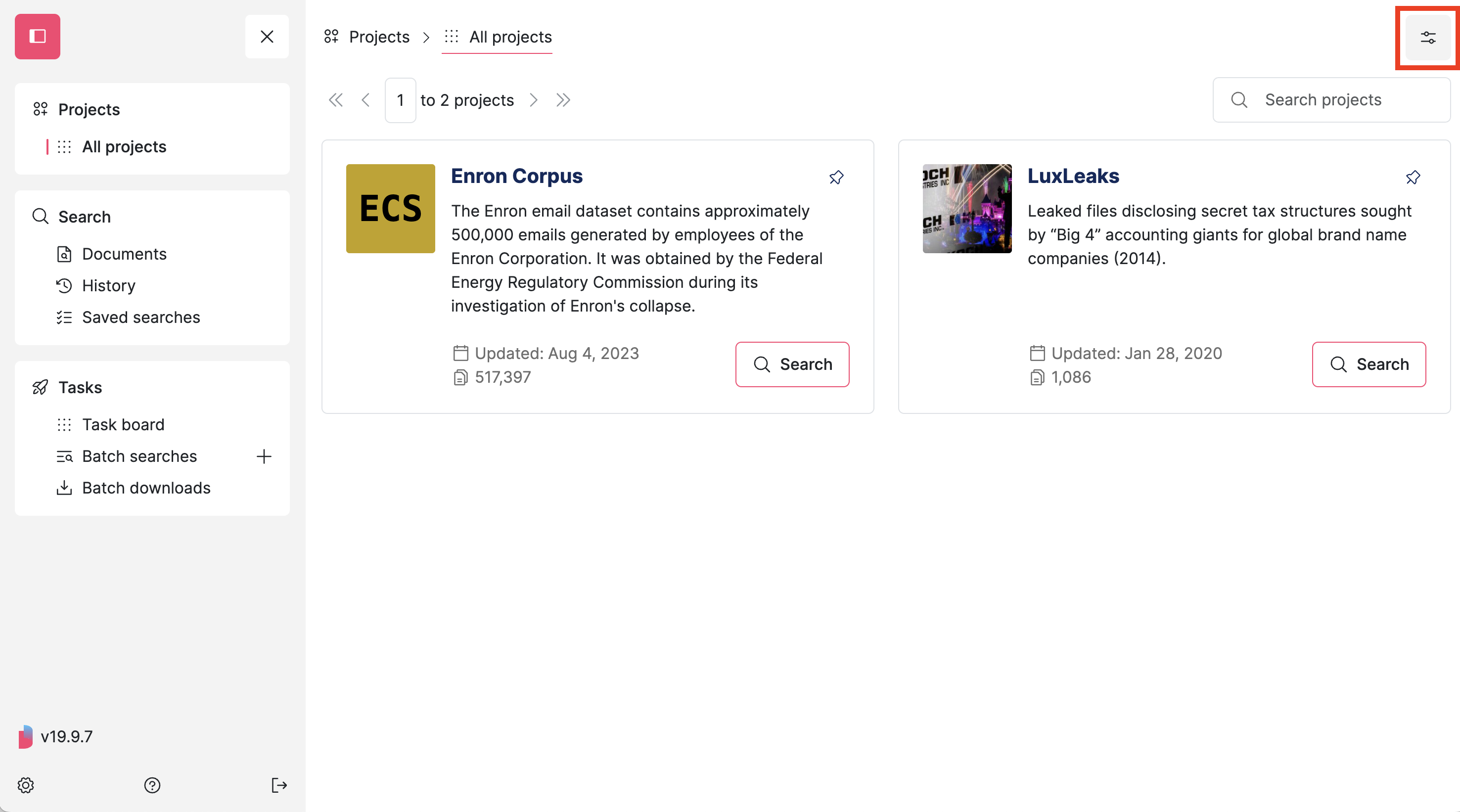The height and width of the screenshot is (812, 1460).
Task: Open Batch downloads in the Tasks section
Action: coord(146,487)
